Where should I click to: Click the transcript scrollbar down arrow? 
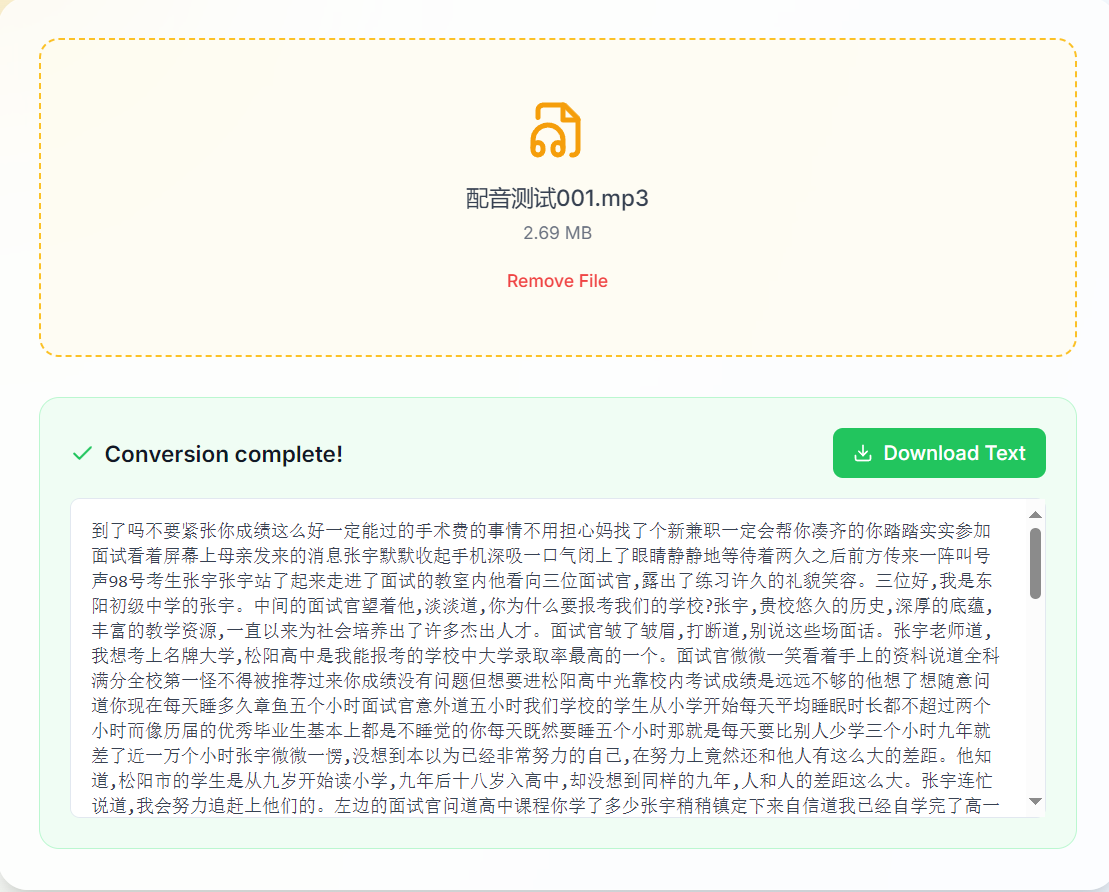coord(1035,801)
